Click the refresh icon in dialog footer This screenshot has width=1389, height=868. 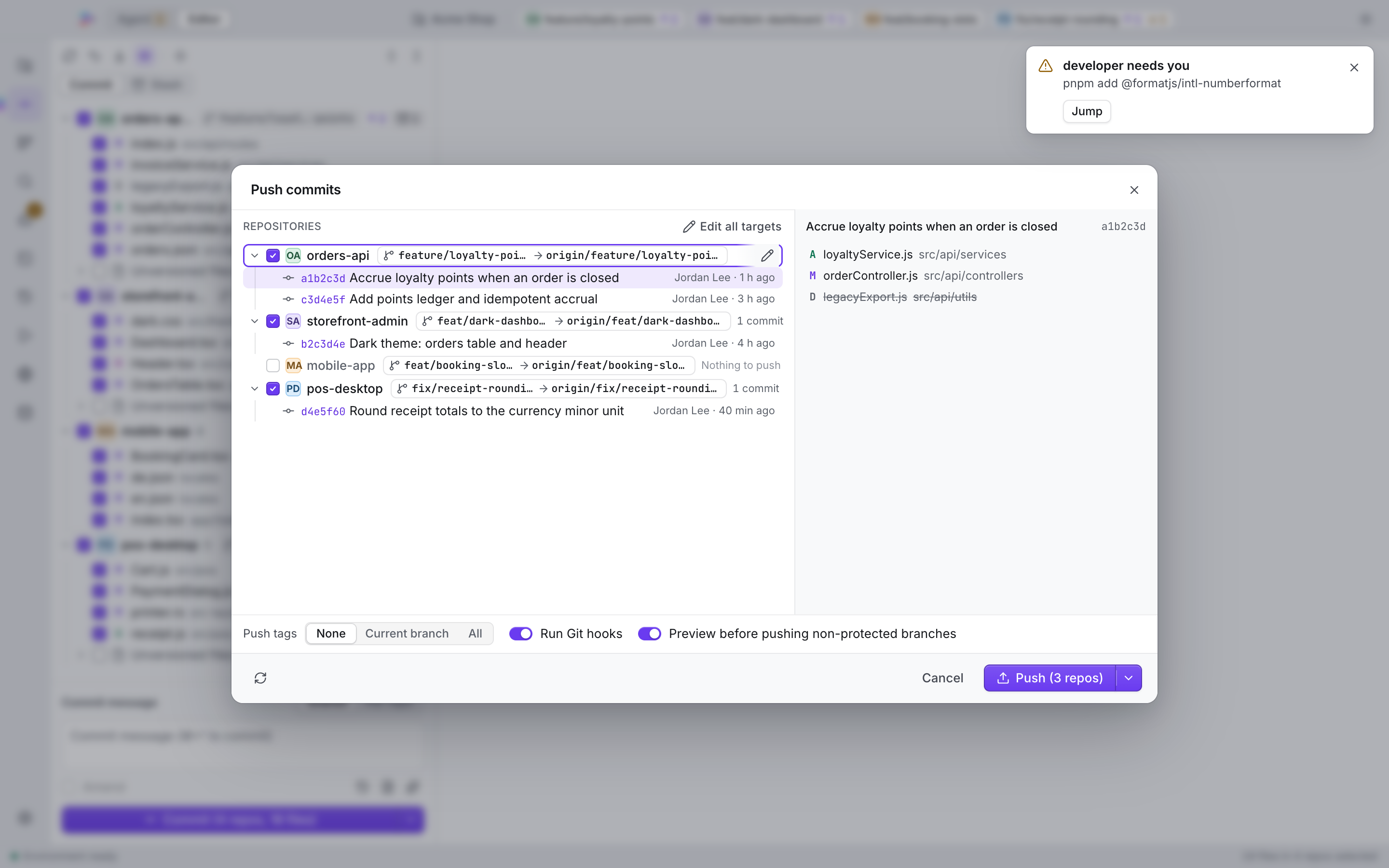(x=260, y=678)
